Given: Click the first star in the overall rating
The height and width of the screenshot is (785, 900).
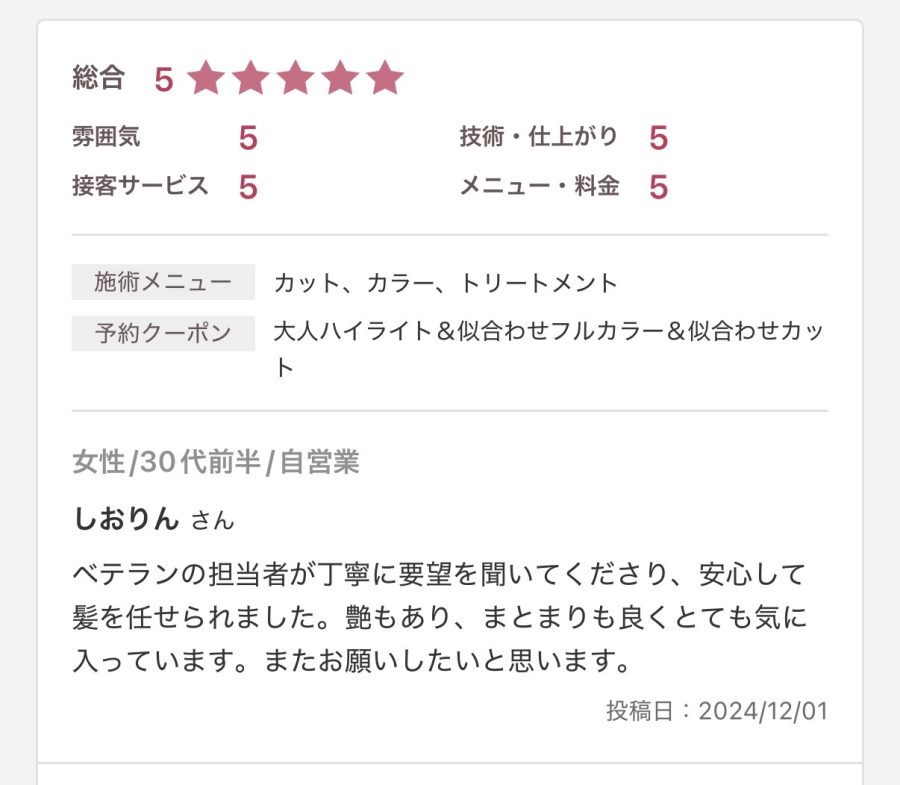Looking at the screenshot, I should tap(205, 78).
